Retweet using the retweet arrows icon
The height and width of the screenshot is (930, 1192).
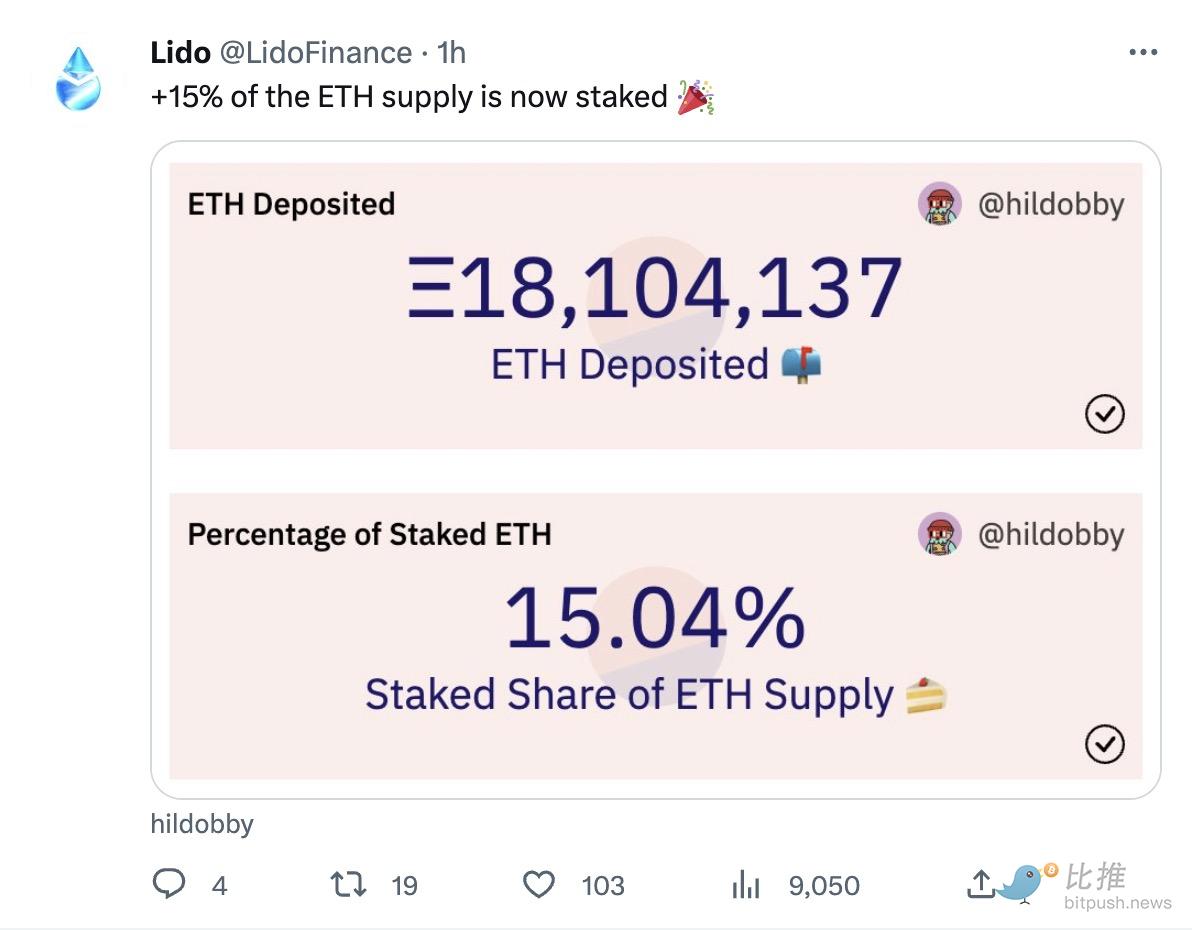click(349, 884)
